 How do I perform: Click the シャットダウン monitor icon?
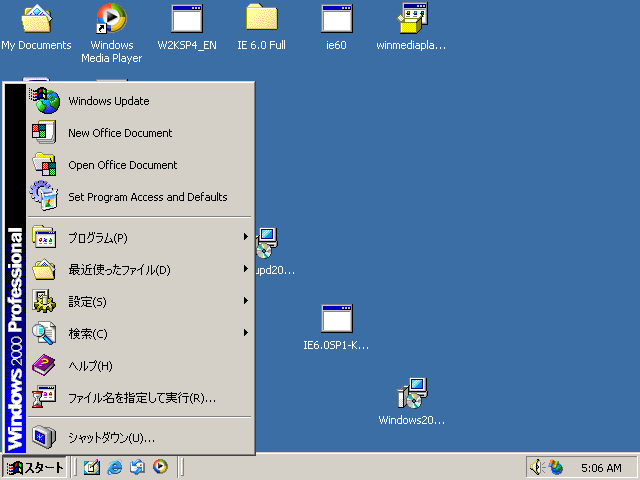[x=44, y=437]
